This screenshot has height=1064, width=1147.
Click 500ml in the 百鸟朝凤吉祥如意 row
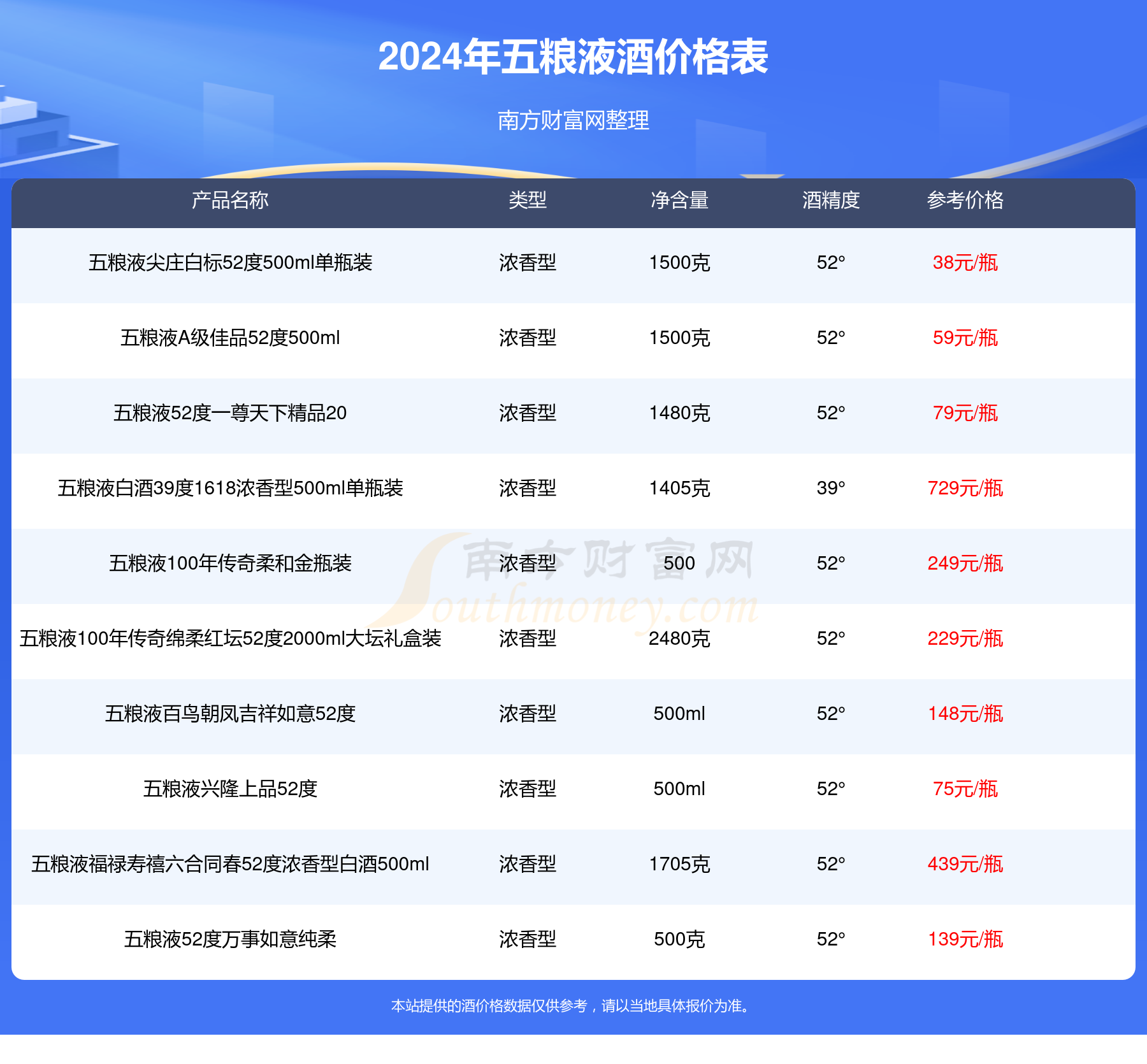click(x=679, y=714)
